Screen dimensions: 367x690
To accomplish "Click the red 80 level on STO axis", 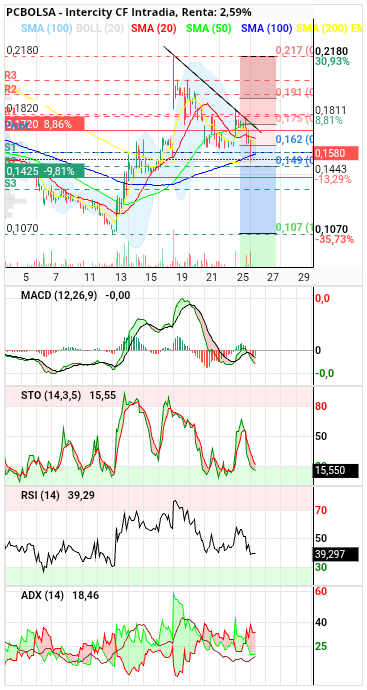I will (x=321, y=406).
